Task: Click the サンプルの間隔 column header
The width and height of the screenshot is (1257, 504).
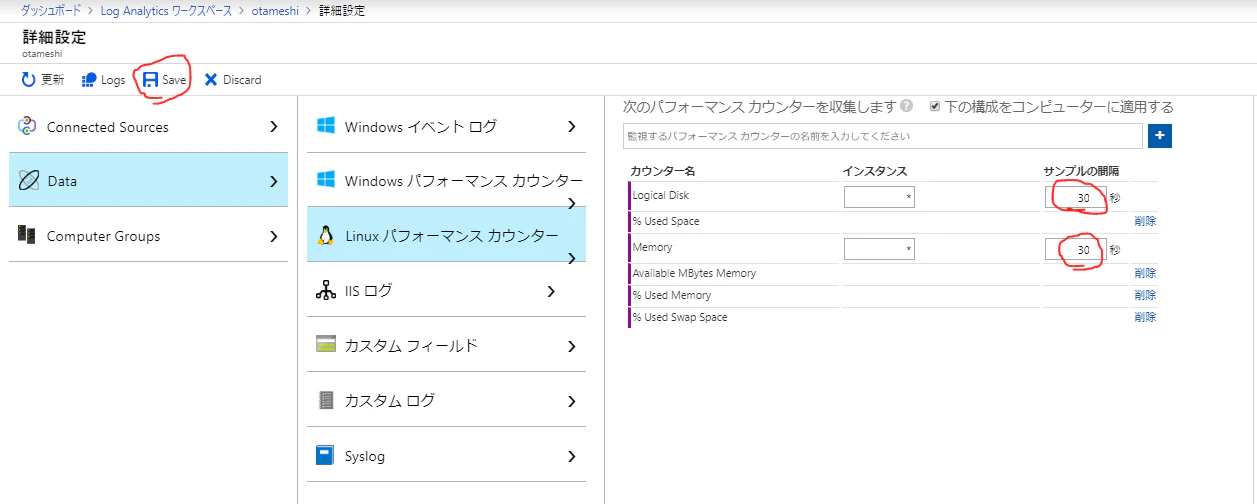Action: point(1082,172)
